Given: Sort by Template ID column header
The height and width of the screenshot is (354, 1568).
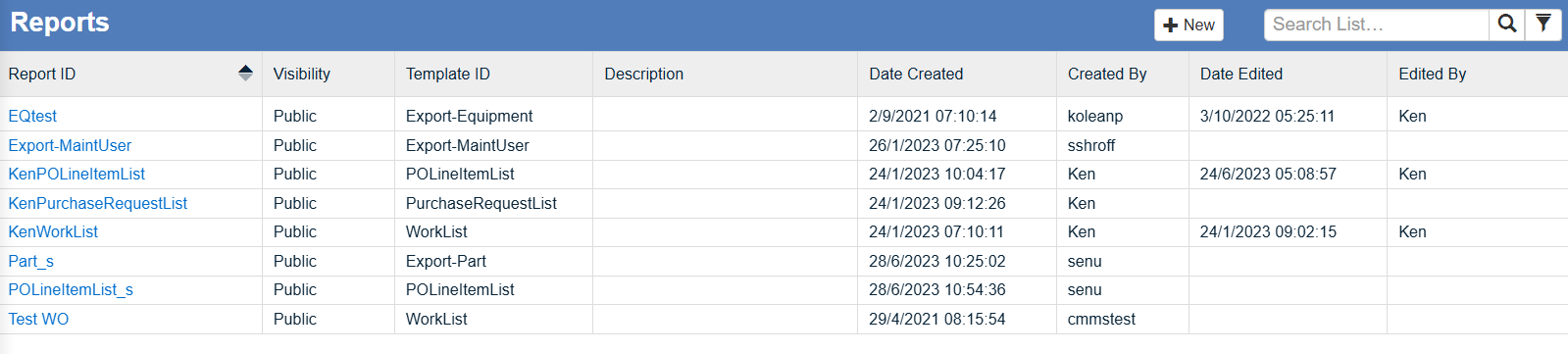Looking at the screenshot, I should pos(448,74).
